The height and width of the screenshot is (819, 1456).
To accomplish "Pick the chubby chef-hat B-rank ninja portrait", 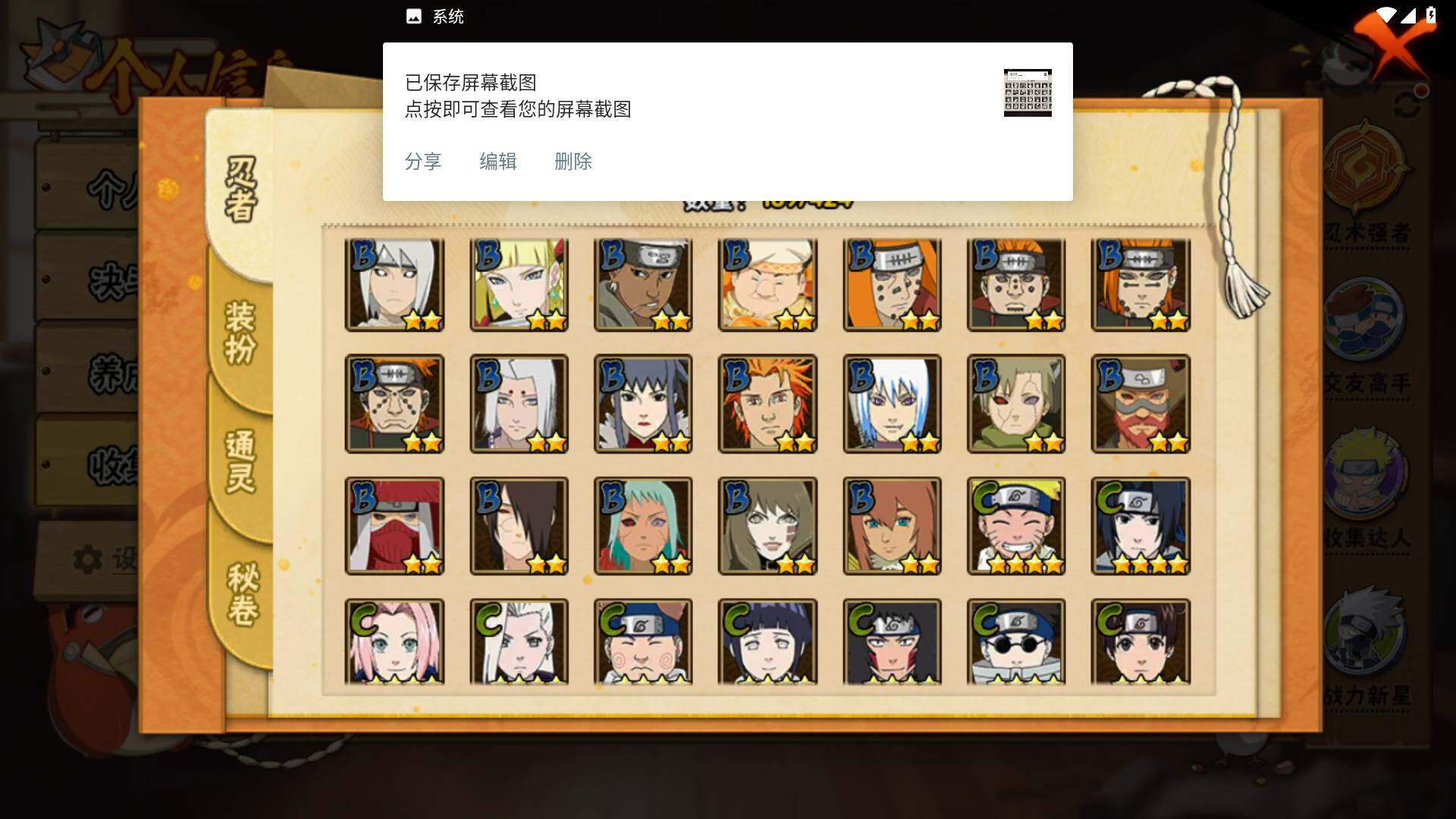I will [x=767, y=285].
